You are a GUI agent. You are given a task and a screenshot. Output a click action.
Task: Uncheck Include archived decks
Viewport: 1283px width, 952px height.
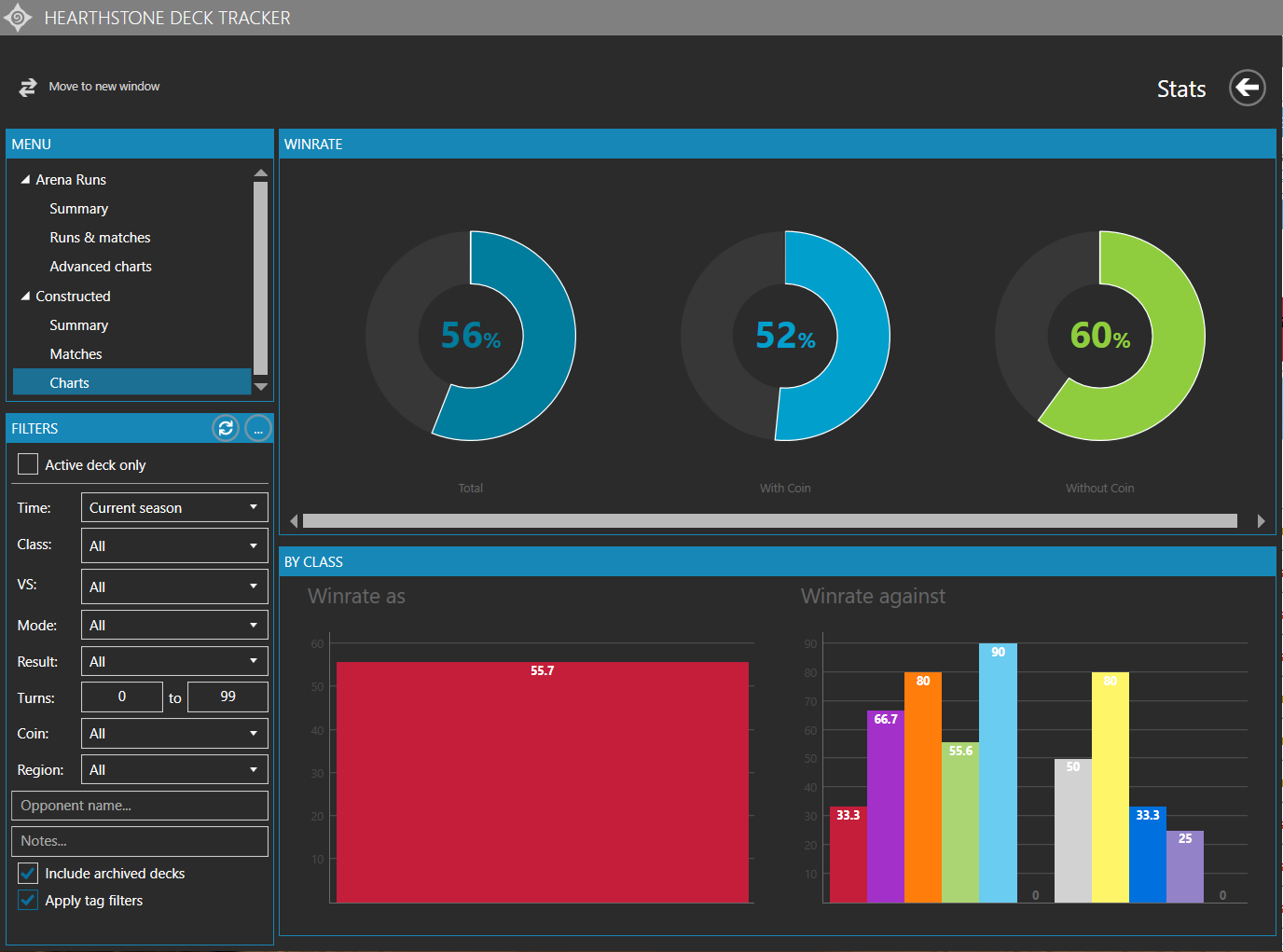tap(28, 874)
